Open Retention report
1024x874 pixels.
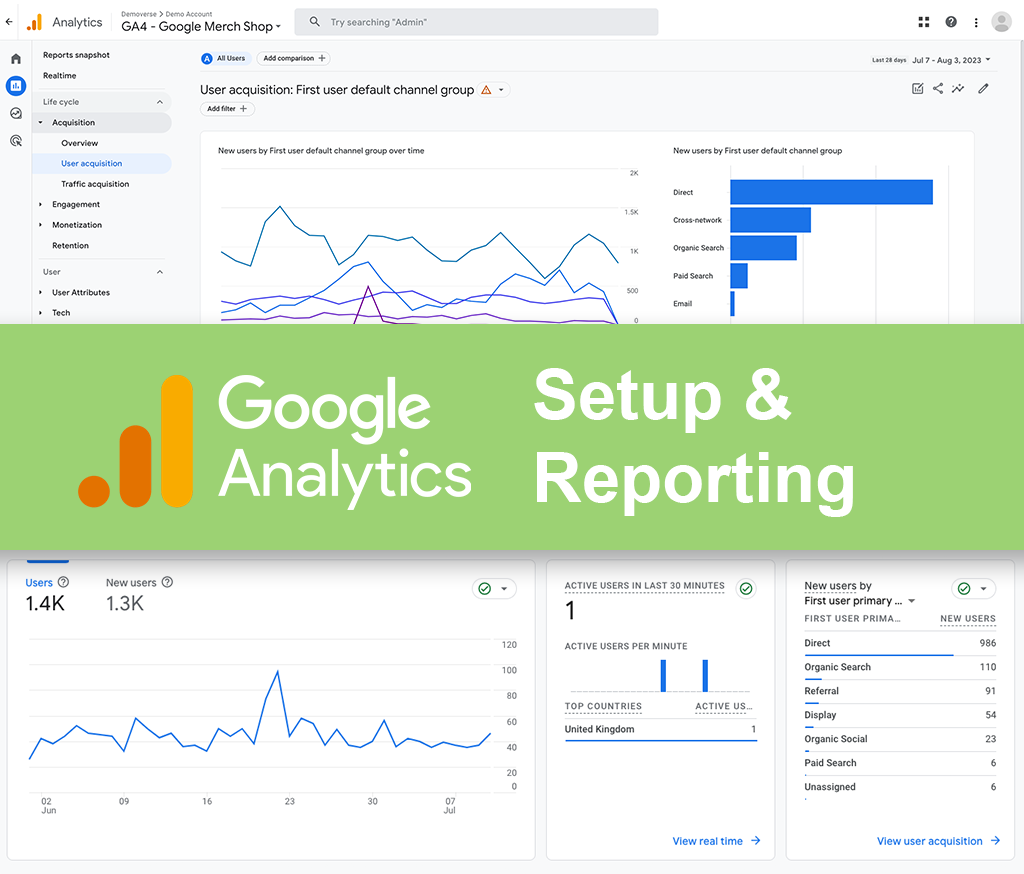pos(71,246)
